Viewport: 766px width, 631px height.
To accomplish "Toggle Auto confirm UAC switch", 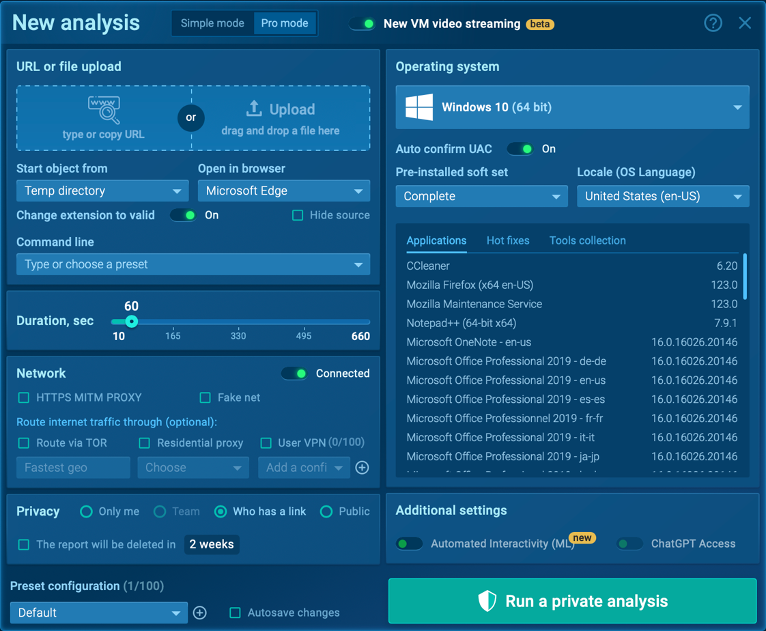I will click(520, 148).
